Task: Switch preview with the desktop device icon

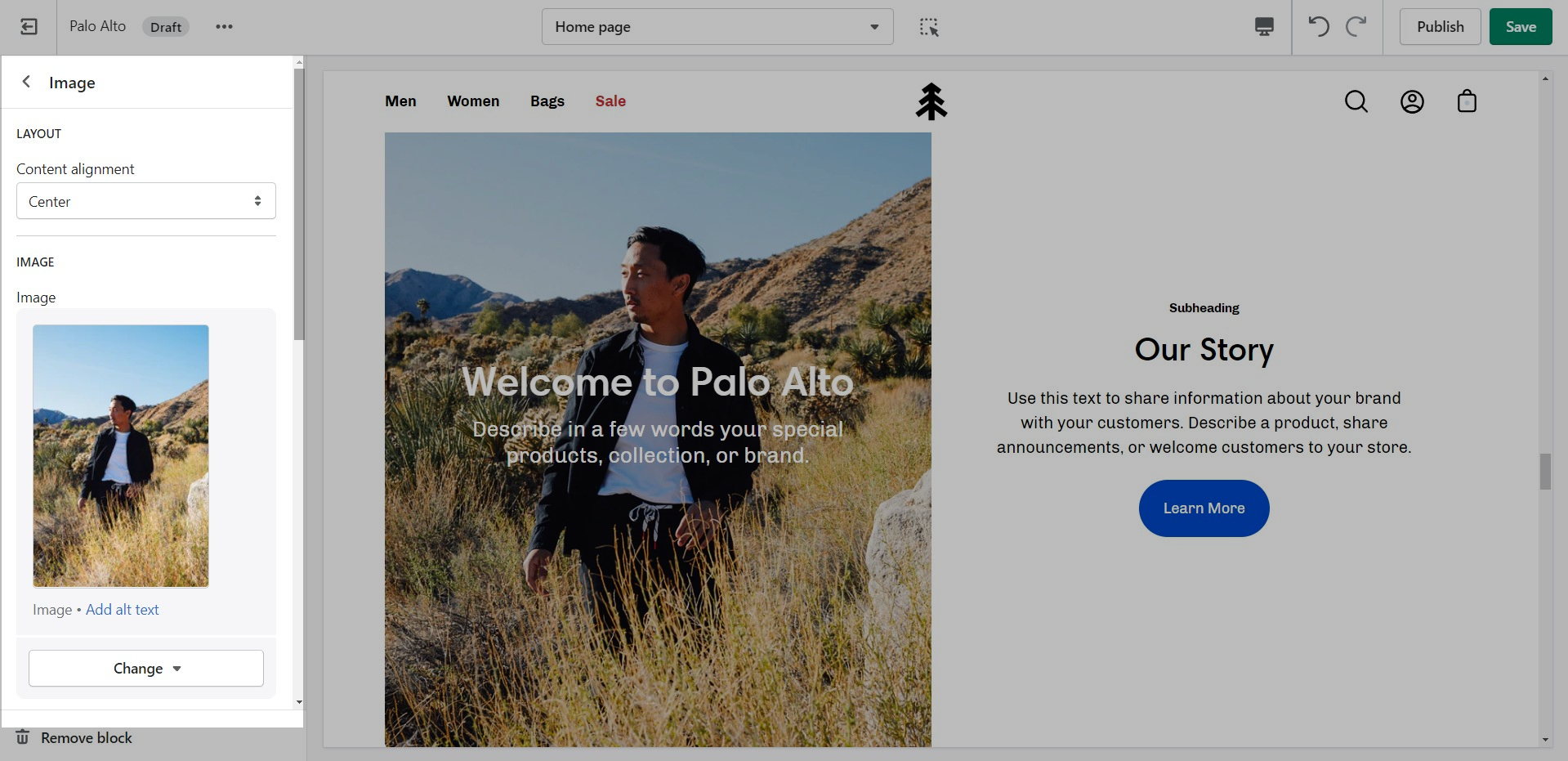Action: [x=1263, y=27]
